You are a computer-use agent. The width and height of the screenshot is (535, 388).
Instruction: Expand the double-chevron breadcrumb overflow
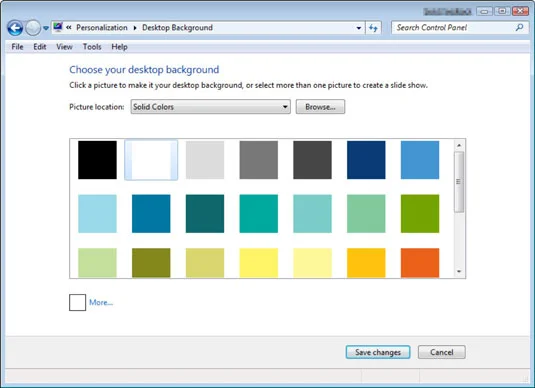point(69,28)
